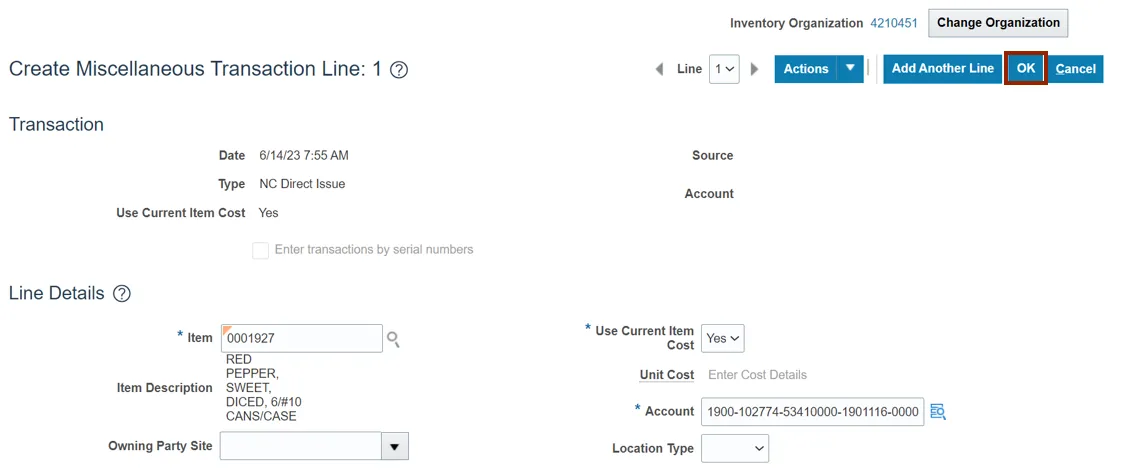The width and height of the screenshot is (1122, 475).
Task: Go to previous line arrow
Action: pos(659,69)
